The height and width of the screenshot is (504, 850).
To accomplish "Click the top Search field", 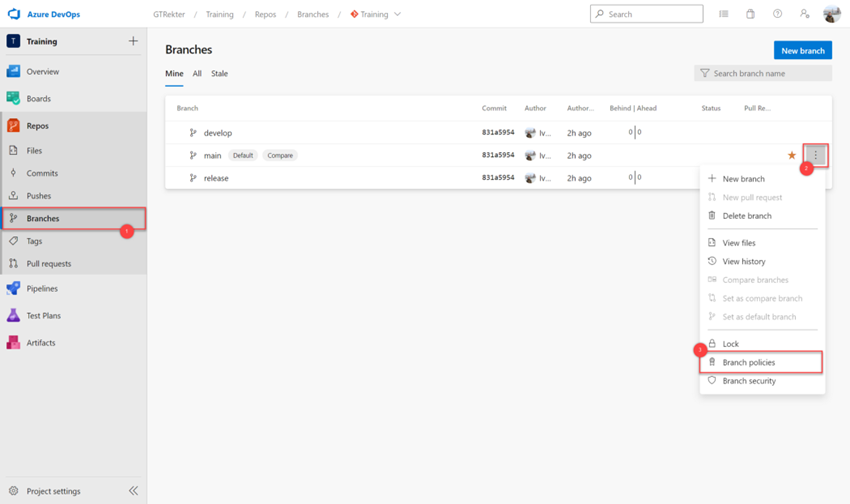I will click(647, 14).
